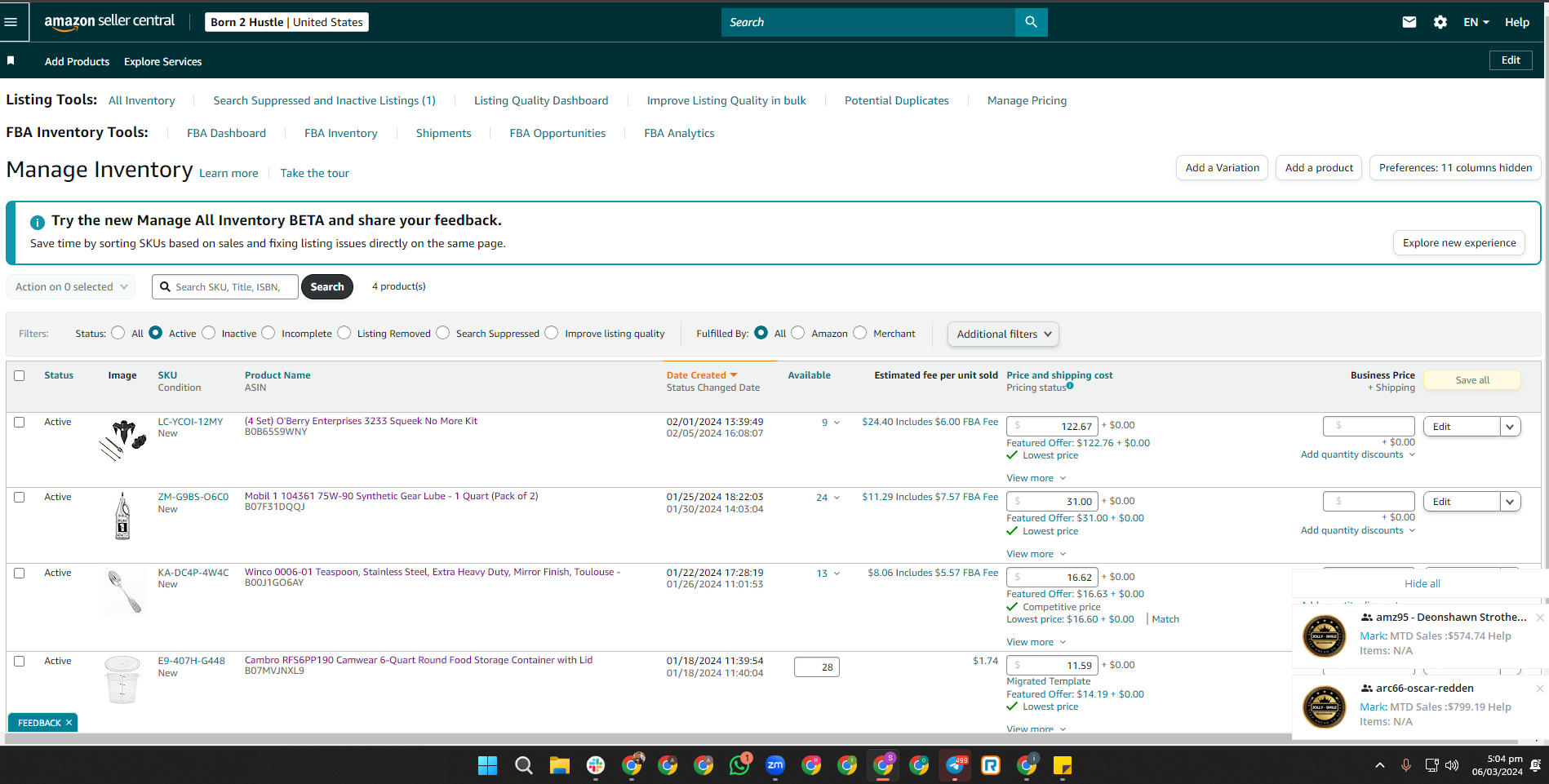Click the price field showing 122.67

pyautogui.click(x=1052, y=426)
